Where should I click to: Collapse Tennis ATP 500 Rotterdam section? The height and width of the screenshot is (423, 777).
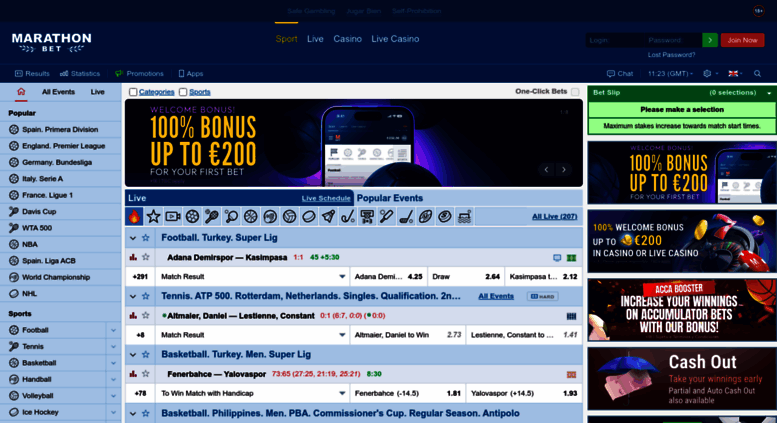(x=132, y=297)
